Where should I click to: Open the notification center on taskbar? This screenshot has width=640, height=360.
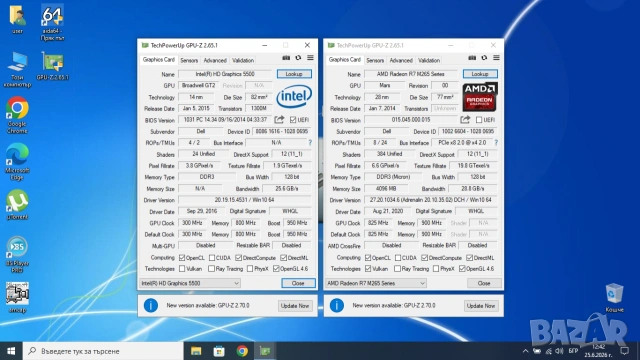pos(624,351)
